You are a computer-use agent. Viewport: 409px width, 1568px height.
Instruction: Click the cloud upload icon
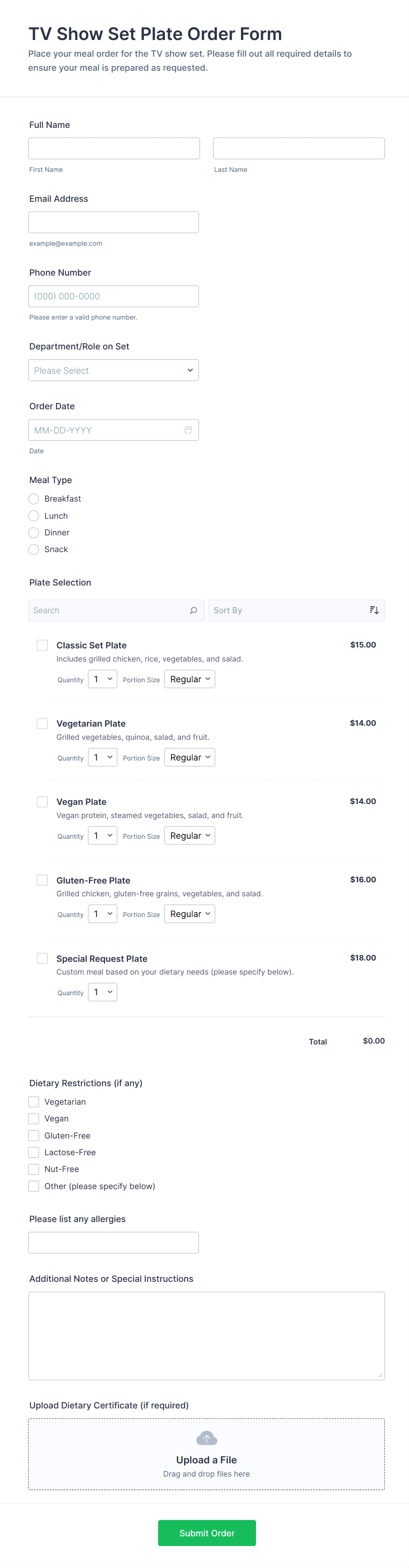206,1438
